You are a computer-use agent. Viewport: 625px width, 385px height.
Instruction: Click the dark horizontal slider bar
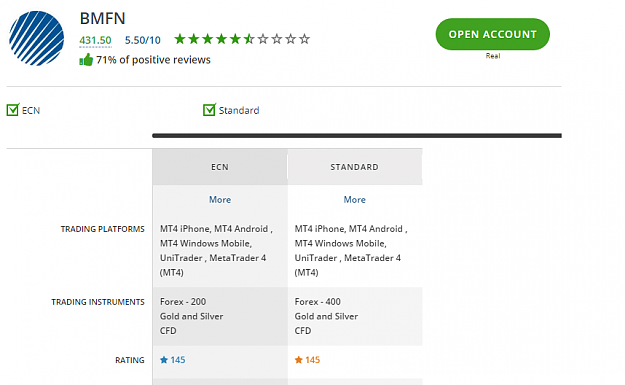357,136
